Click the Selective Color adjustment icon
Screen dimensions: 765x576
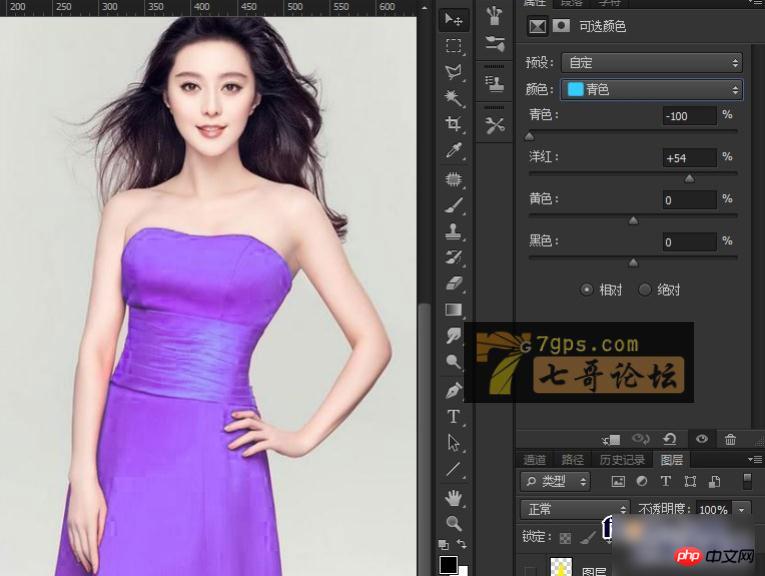coord(538,26)
